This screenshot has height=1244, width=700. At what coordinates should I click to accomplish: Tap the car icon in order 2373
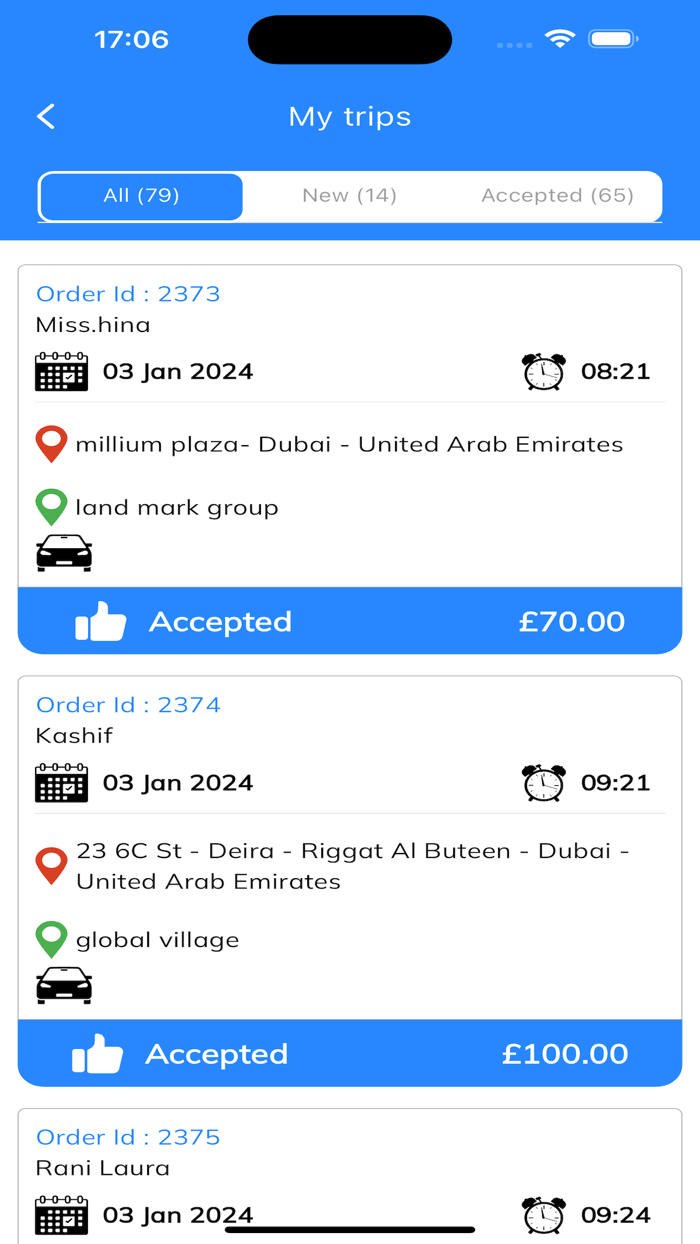(x=64, y=553)
